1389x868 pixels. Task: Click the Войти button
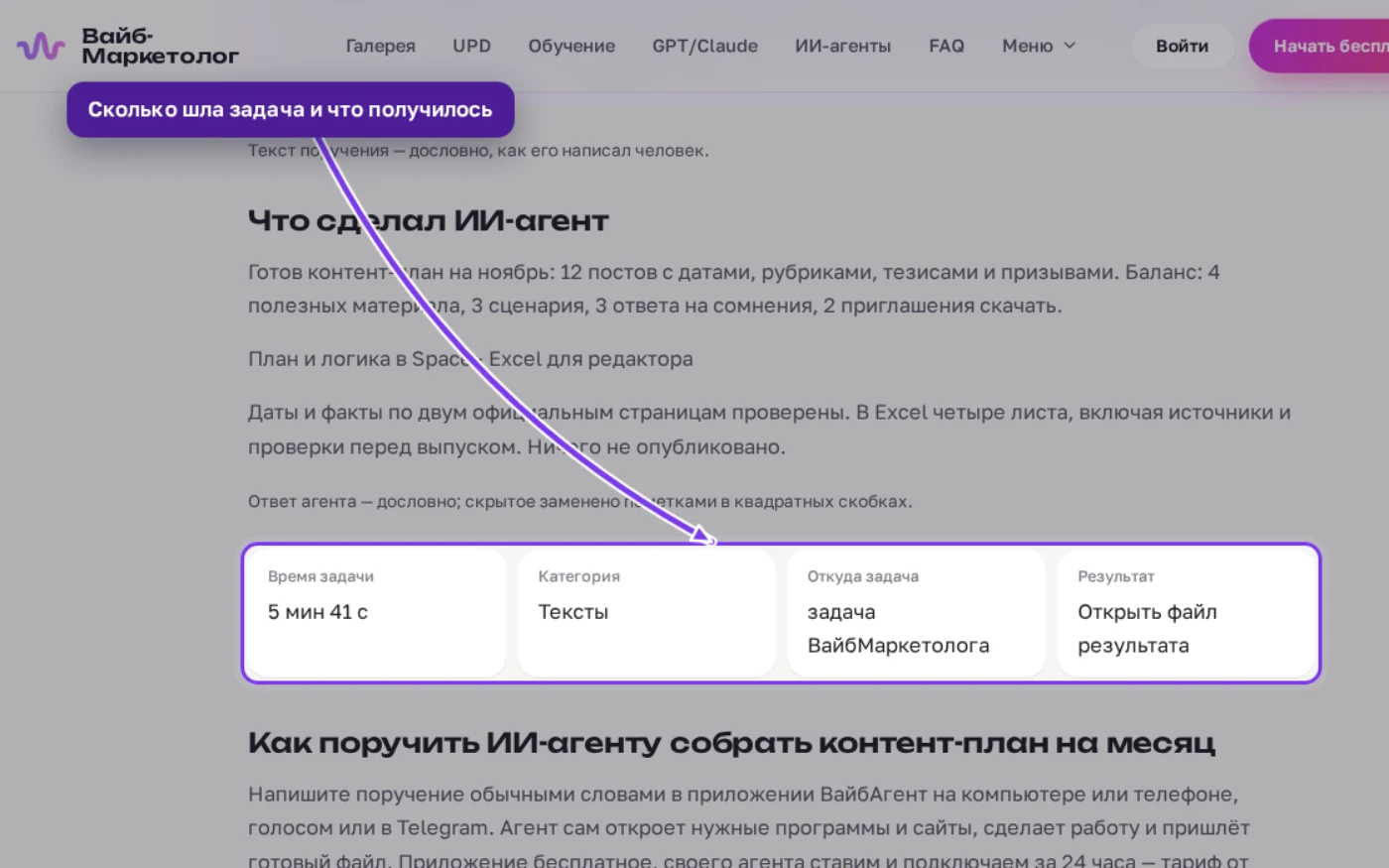pos(1182,46)
